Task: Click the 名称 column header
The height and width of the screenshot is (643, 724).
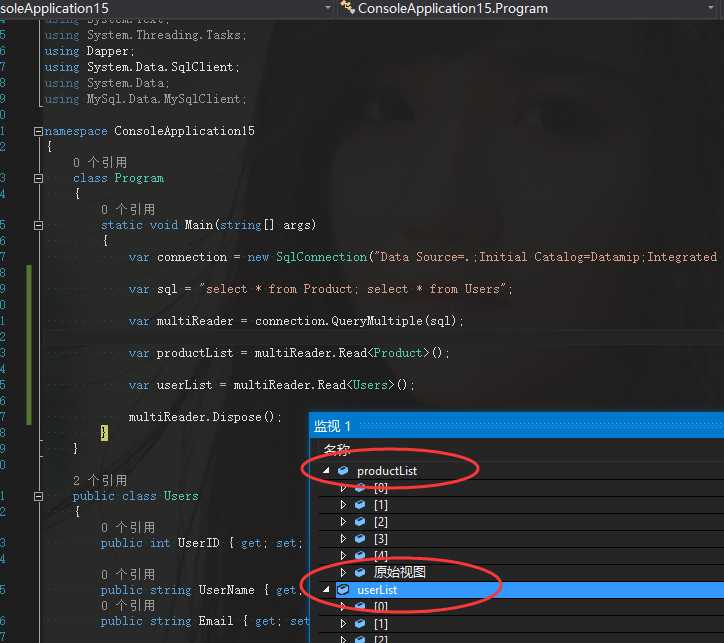Action: (337, 450)
